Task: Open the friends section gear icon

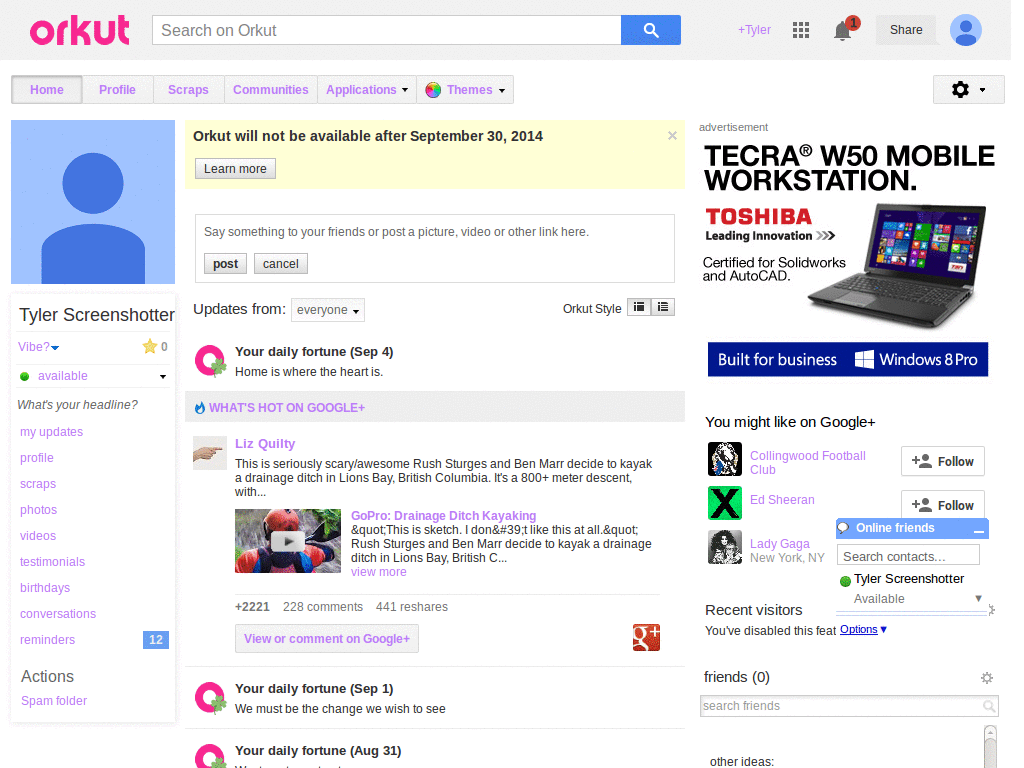Action: click(x=987, y=678)
